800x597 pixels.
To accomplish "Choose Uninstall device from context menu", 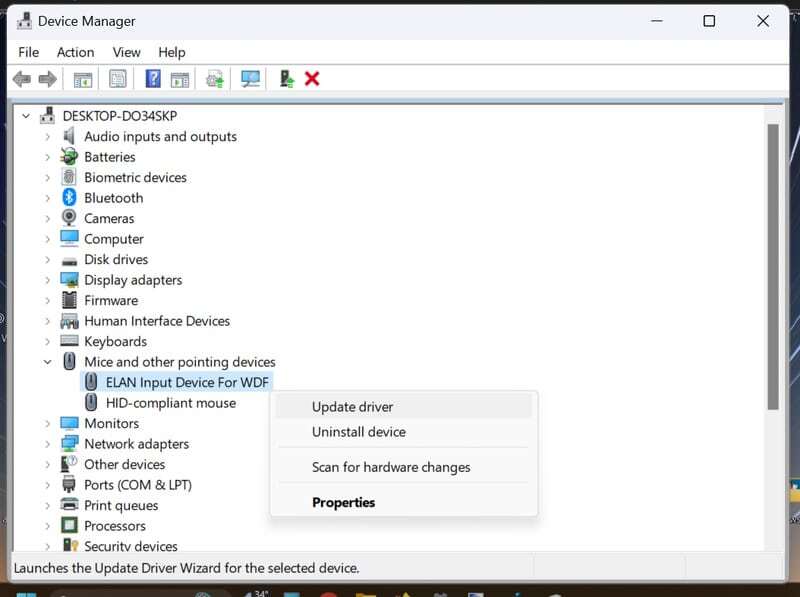I will point(404,432).
